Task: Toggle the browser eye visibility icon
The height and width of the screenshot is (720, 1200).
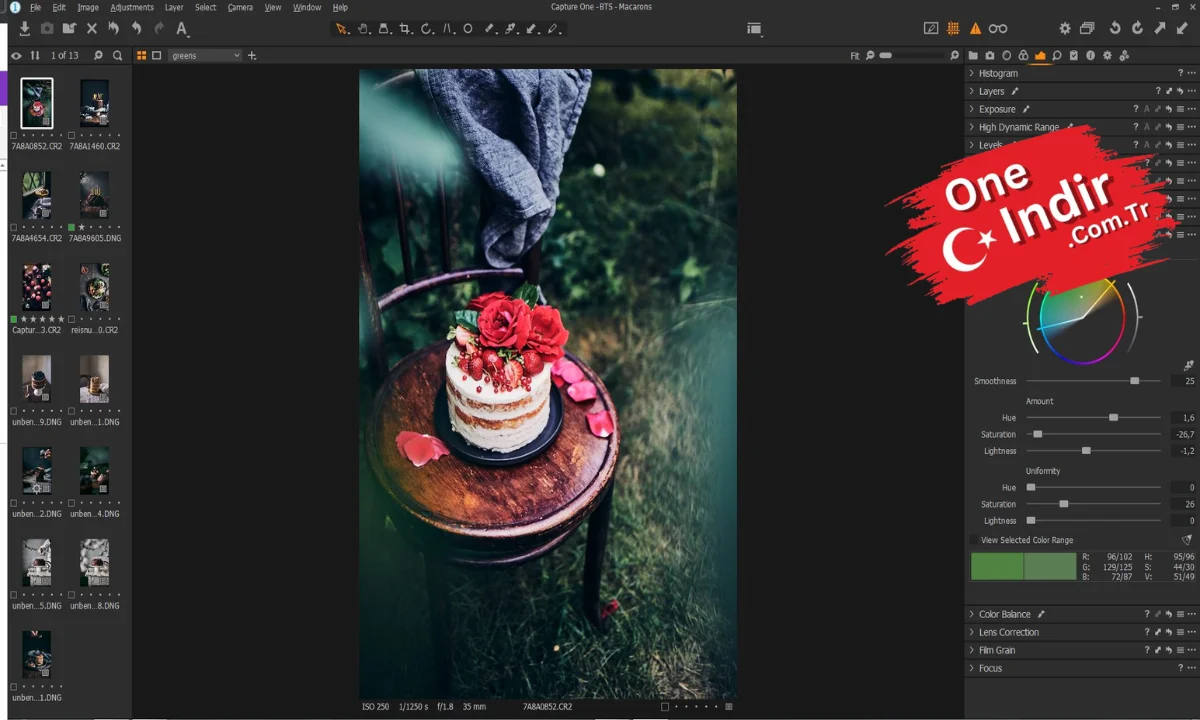Action: tap(16, 56)
